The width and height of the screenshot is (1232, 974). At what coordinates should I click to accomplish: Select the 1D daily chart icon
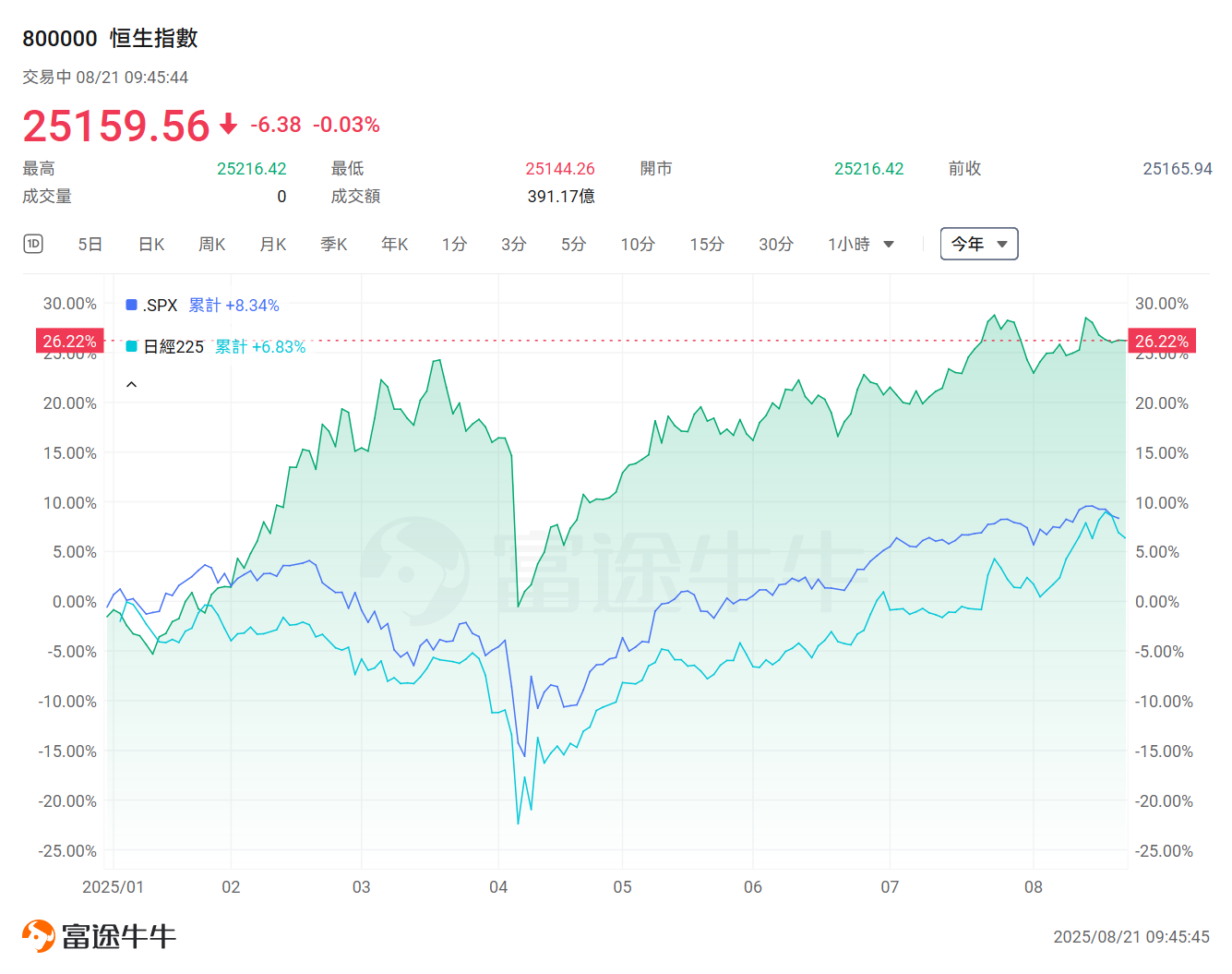(x=33, y=243)
